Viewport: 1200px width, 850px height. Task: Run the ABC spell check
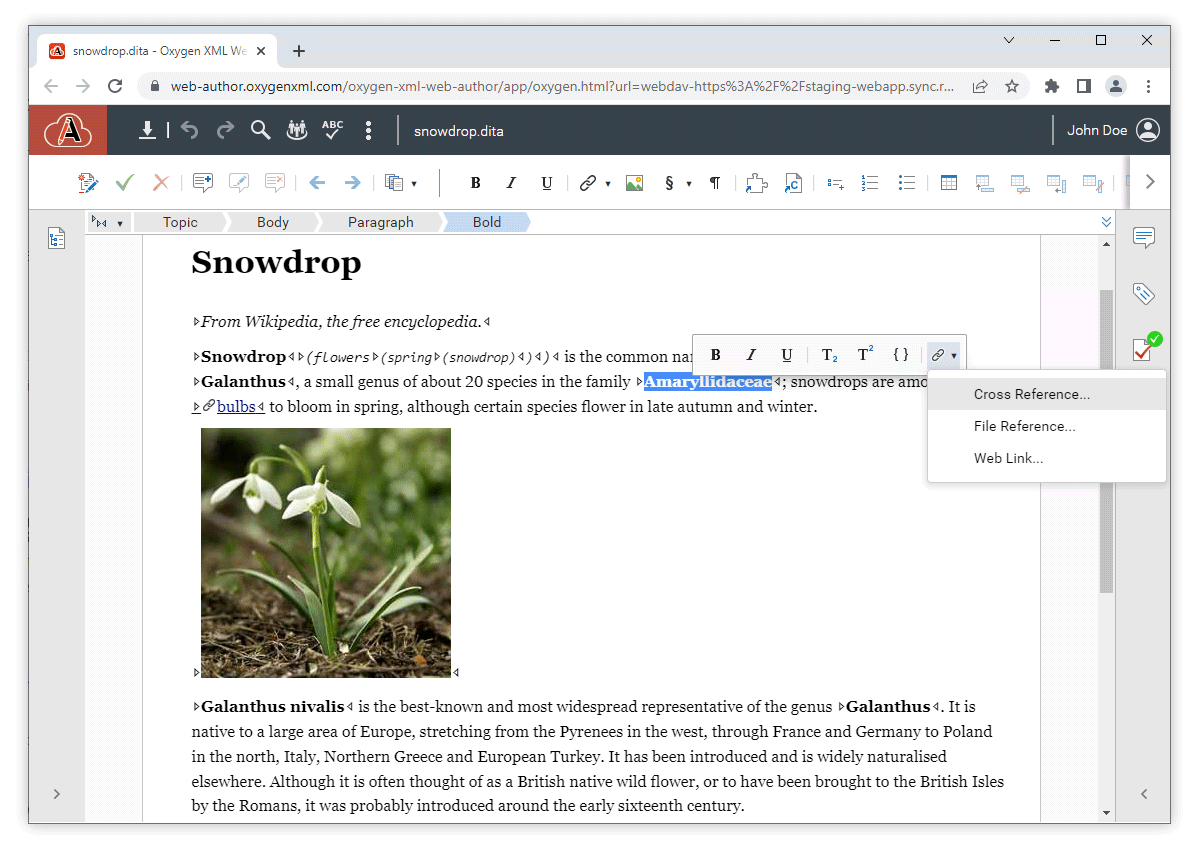click(x=332, y=130)
